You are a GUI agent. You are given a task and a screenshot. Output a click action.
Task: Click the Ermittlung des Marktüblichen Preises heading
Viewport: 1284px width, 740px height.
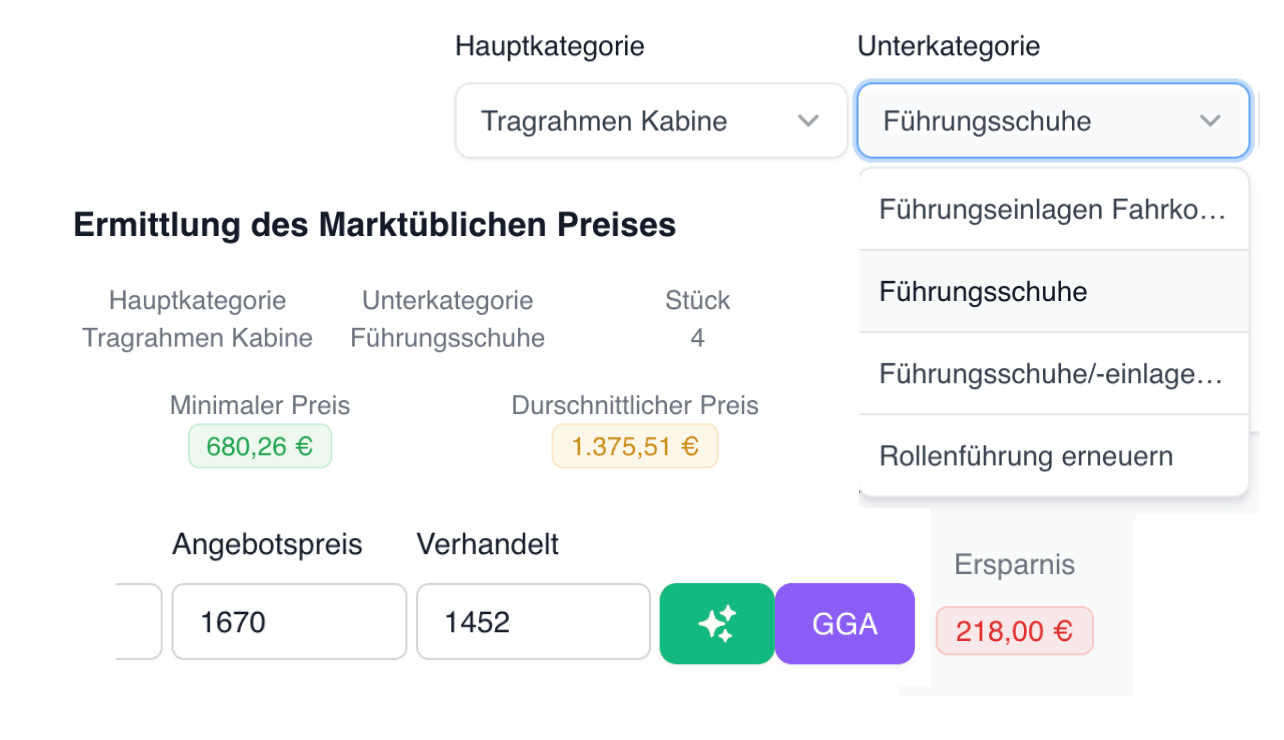pos(375,225)
